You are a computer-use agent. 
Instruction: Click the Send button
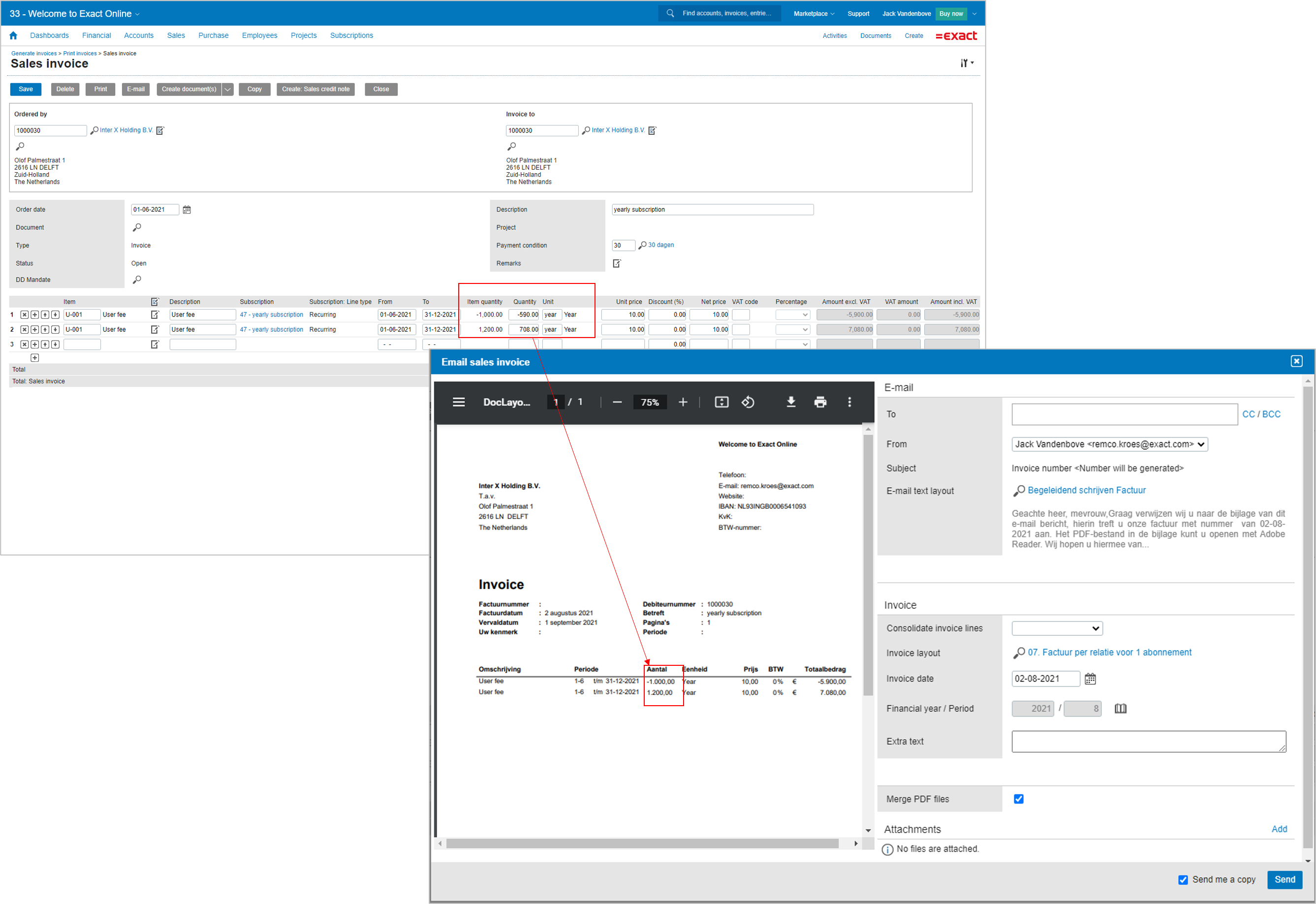(1285, 880)
